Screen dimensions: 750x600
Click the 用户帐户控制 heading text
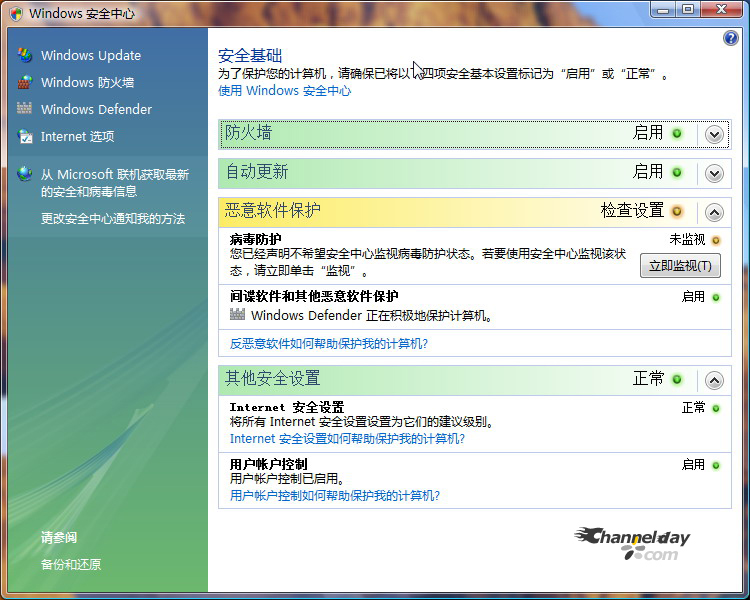coord(268,464)
